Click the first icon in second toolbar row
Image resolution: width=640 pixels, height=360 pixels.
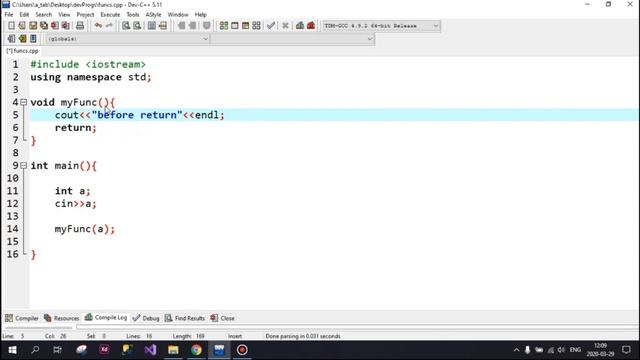[11, 39]
